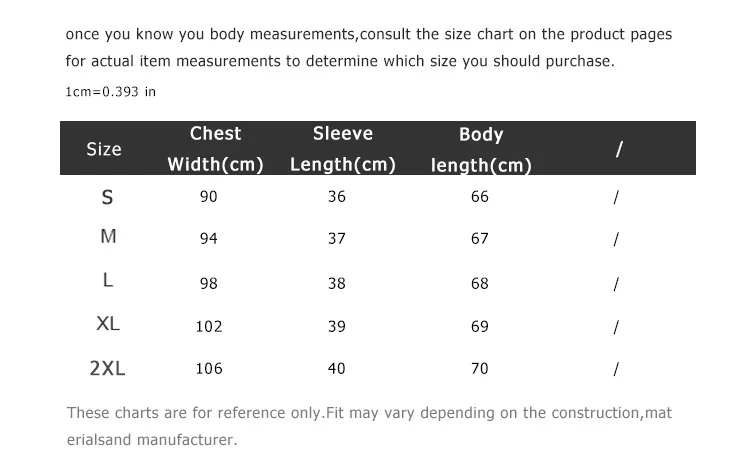Click body length value 66

(x=480, y=197)
